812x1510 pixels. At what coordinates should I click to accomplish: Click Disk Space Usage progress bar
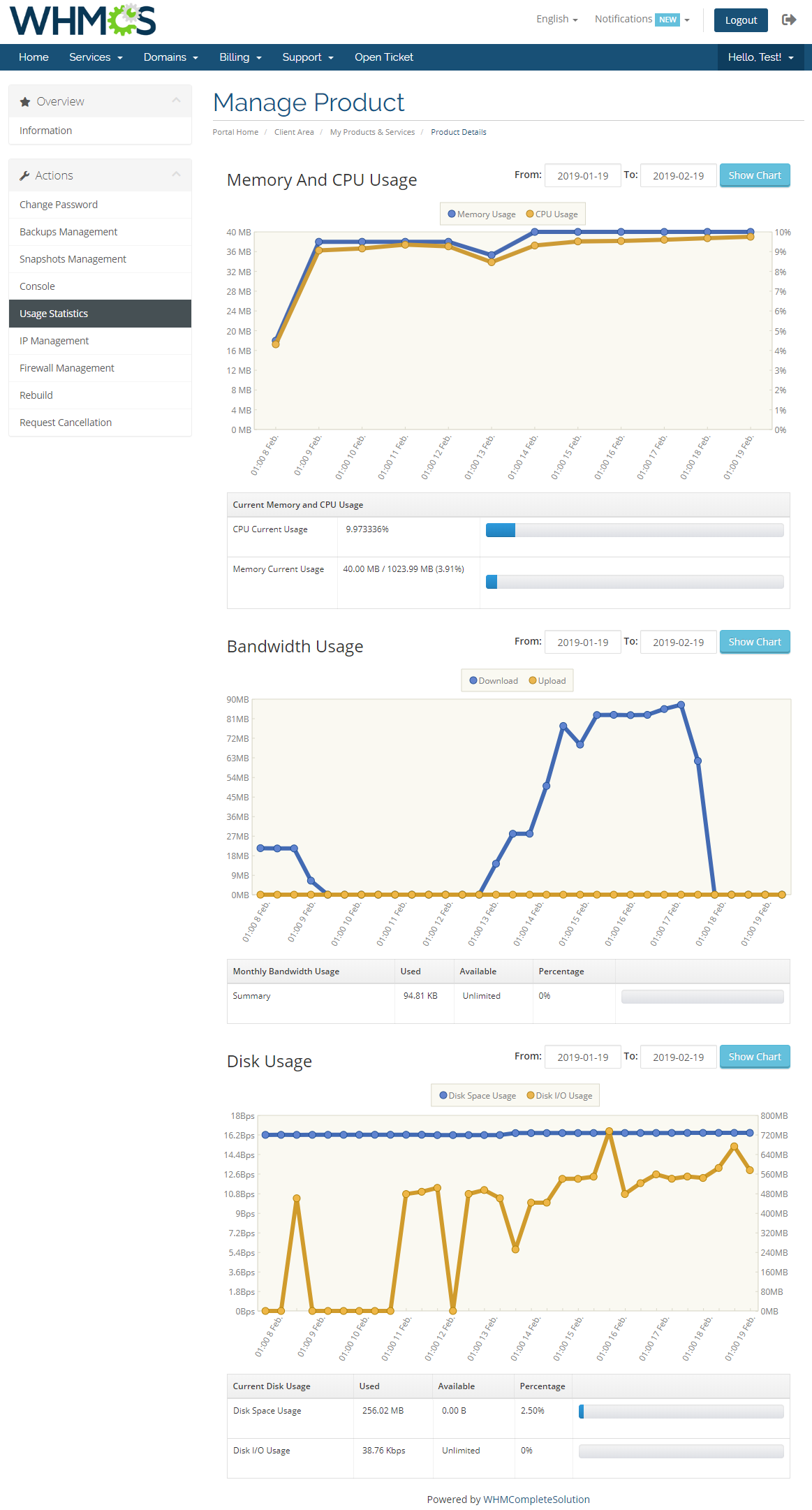pyautogui.click(x=681, y=1412)
